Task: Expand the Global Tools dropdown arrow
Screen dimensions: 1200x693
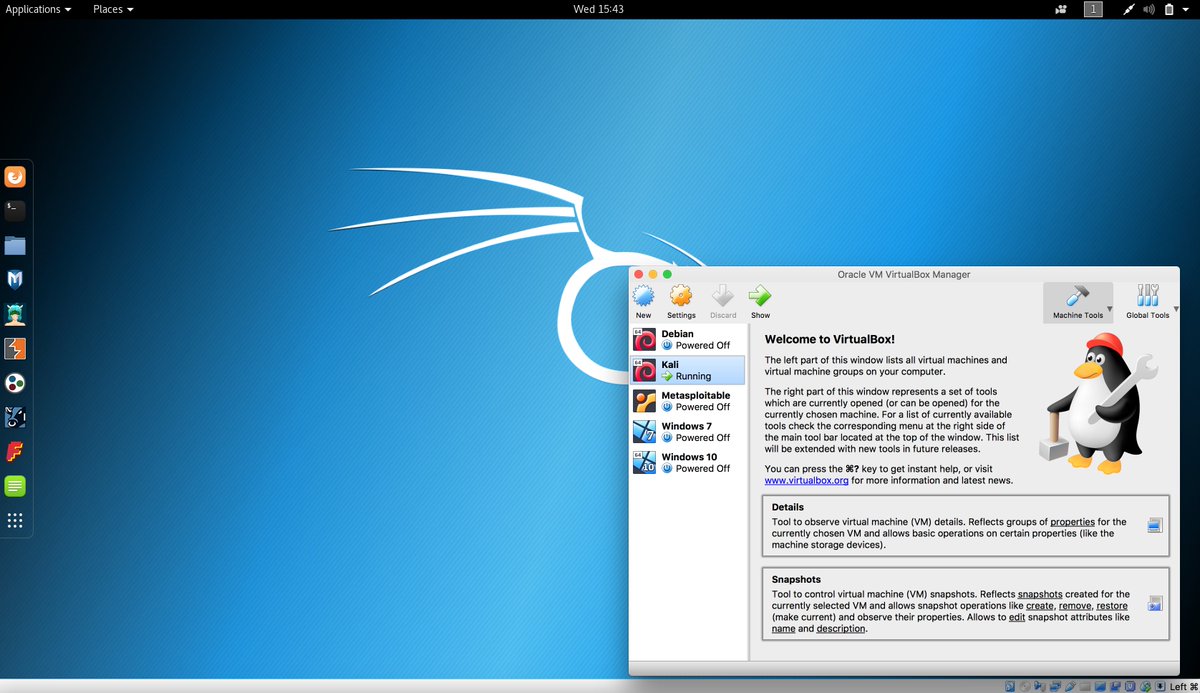Action: click(1175, 309)
